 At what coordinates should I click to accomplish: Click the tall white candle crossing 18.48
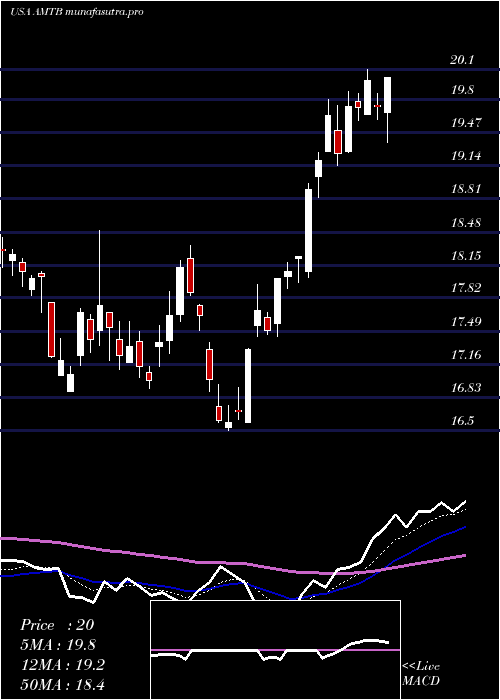tap(308, 230)
